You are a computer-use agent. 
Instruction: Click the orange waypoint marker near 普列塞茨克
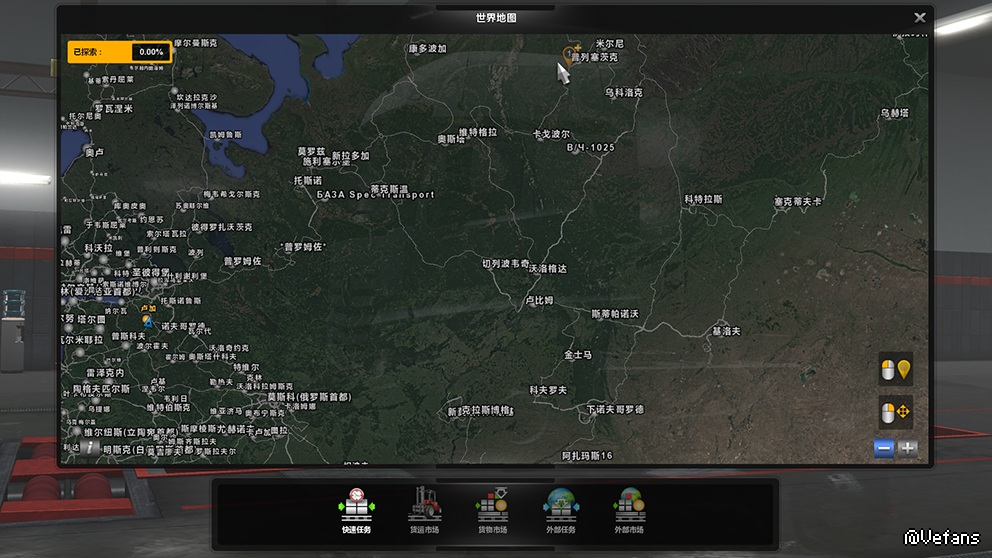point(569,54)
